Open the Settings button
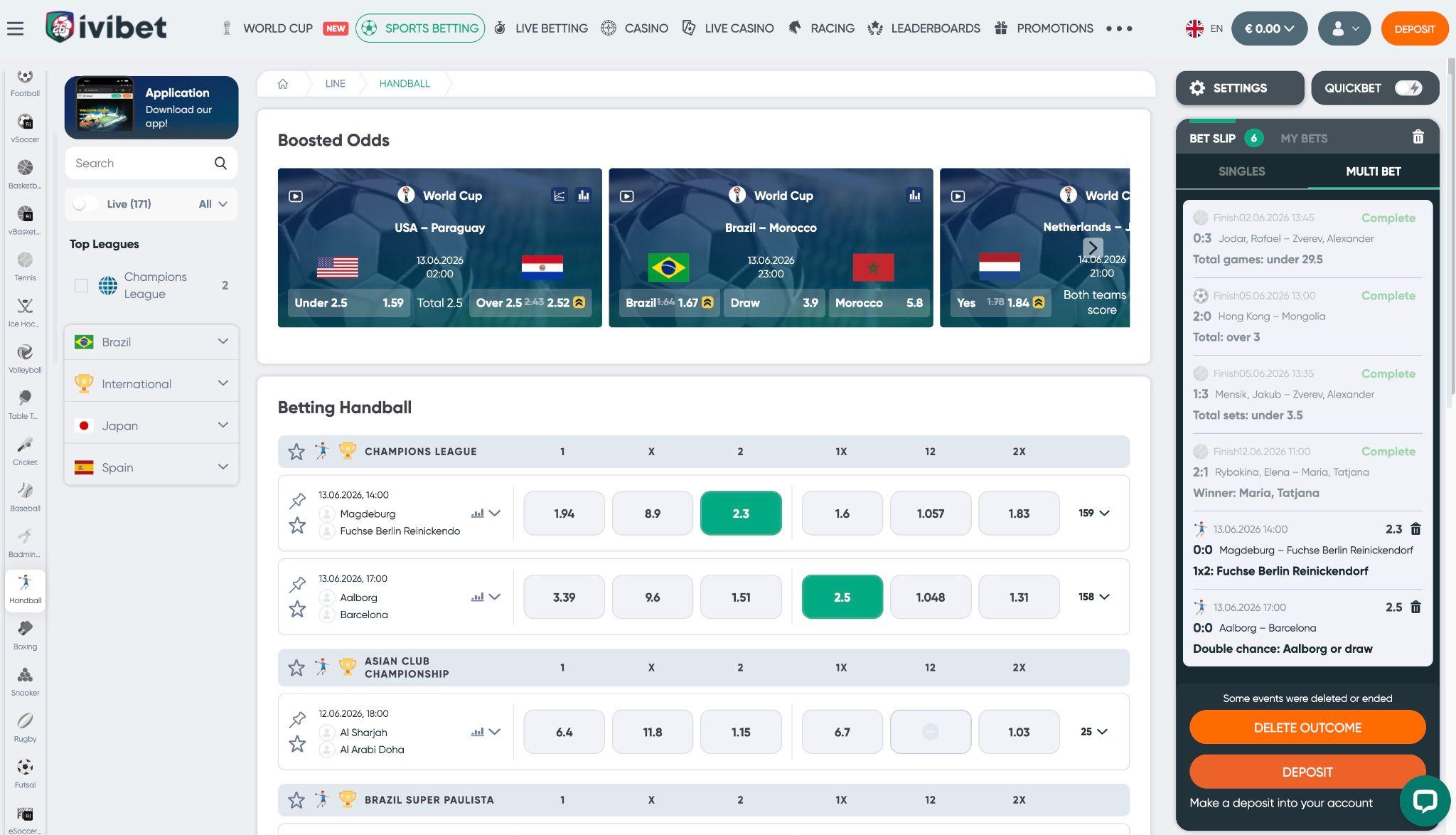 (1240, 88)
